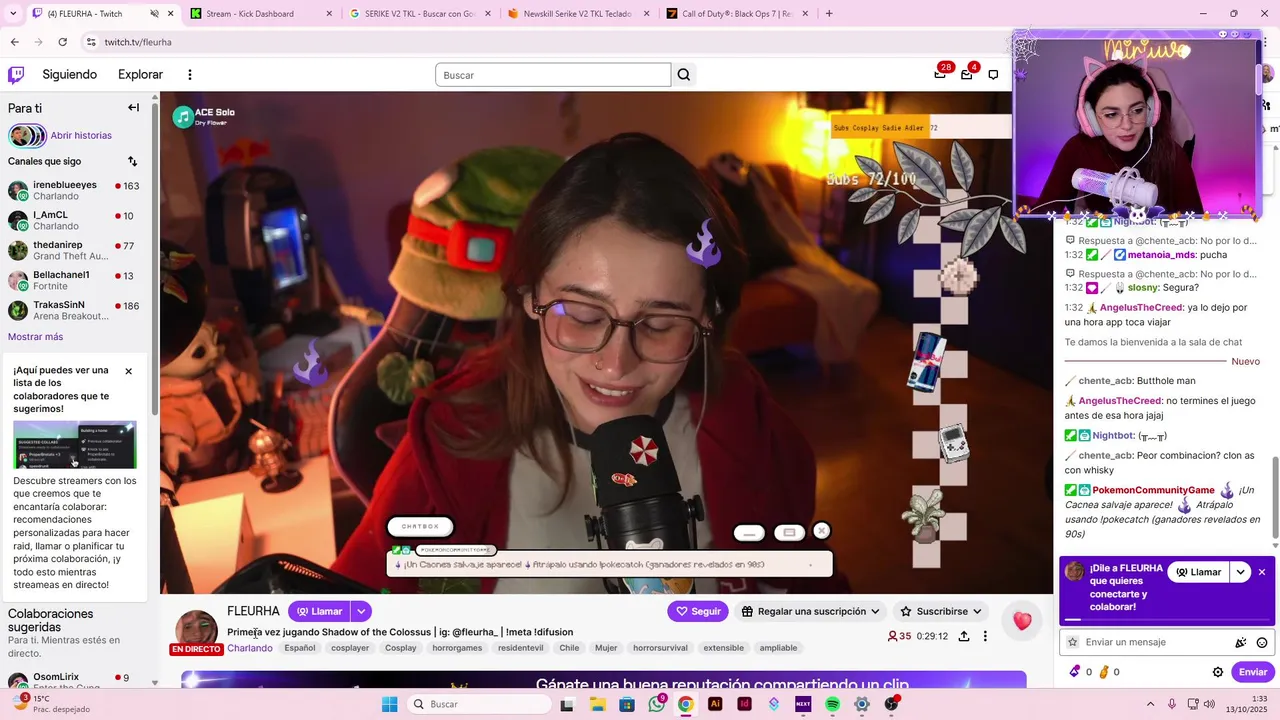Viewport: 1280px width, 720px height.
Task: Expand dropdown beside Llamar in chat banner
Action: pos(1240,572)
